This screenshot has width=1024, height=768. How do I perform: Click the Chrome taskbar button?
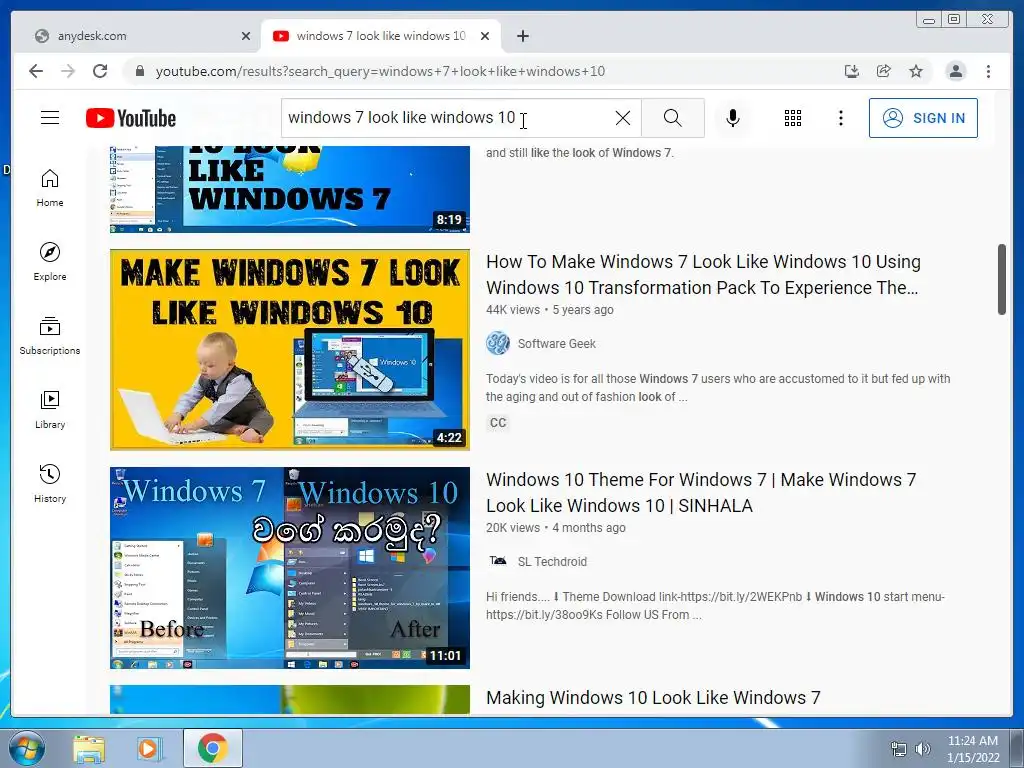213,748
